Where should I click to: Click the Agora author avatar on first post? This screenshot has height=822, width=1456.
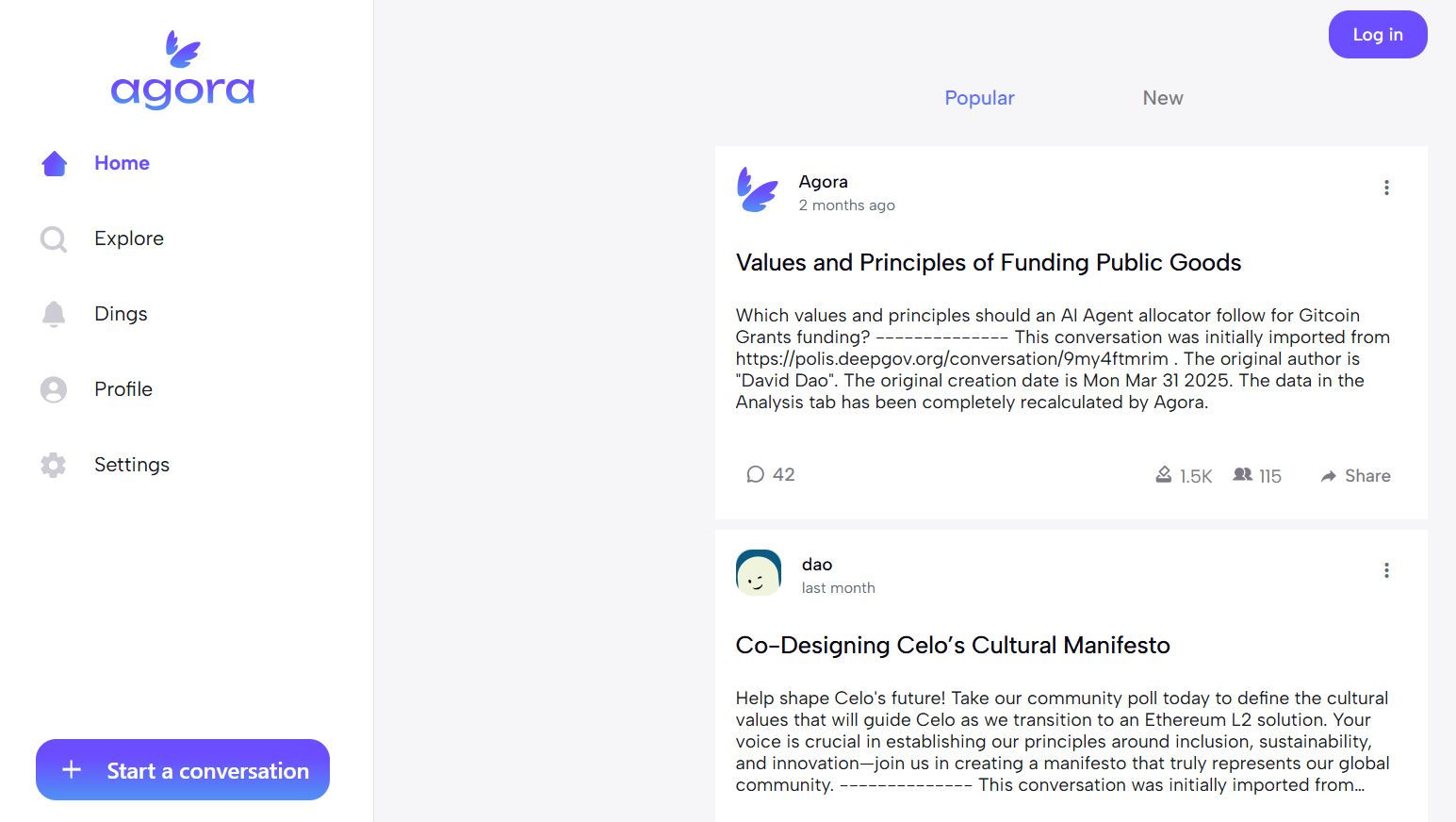tap(758, 190)
